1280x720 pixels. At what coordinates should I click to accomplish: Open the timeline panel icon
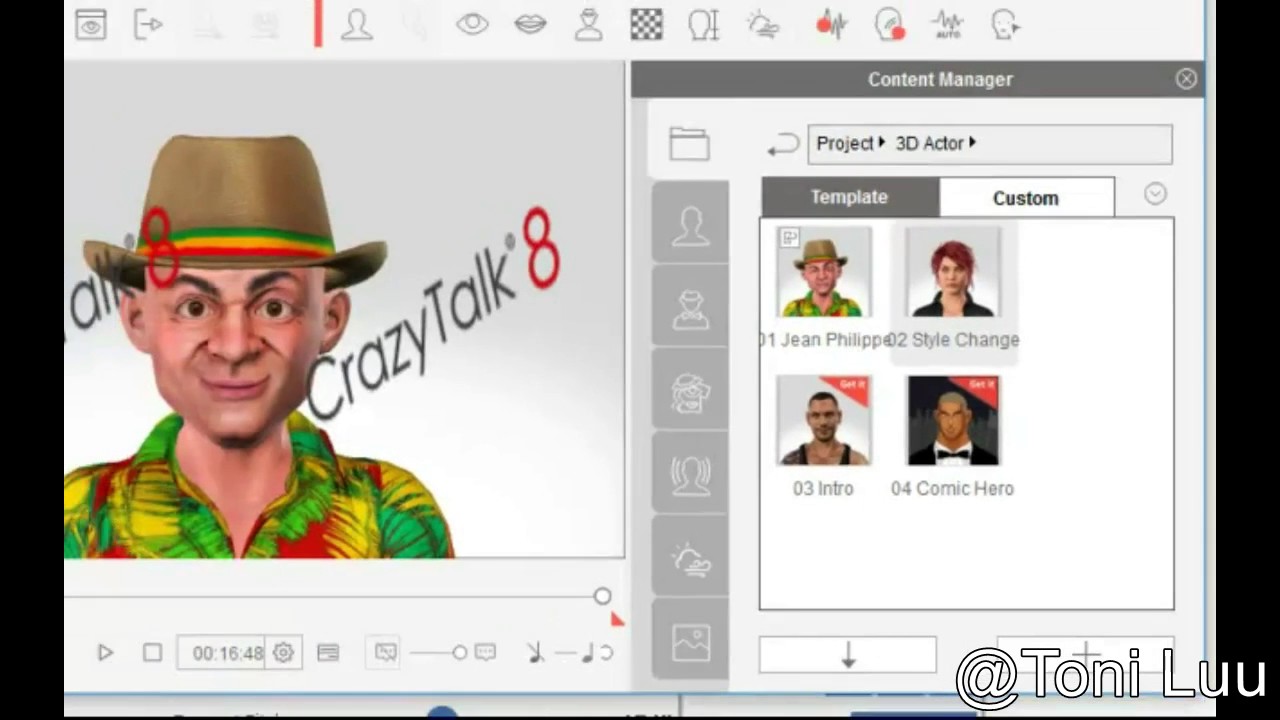click(328, 653)
